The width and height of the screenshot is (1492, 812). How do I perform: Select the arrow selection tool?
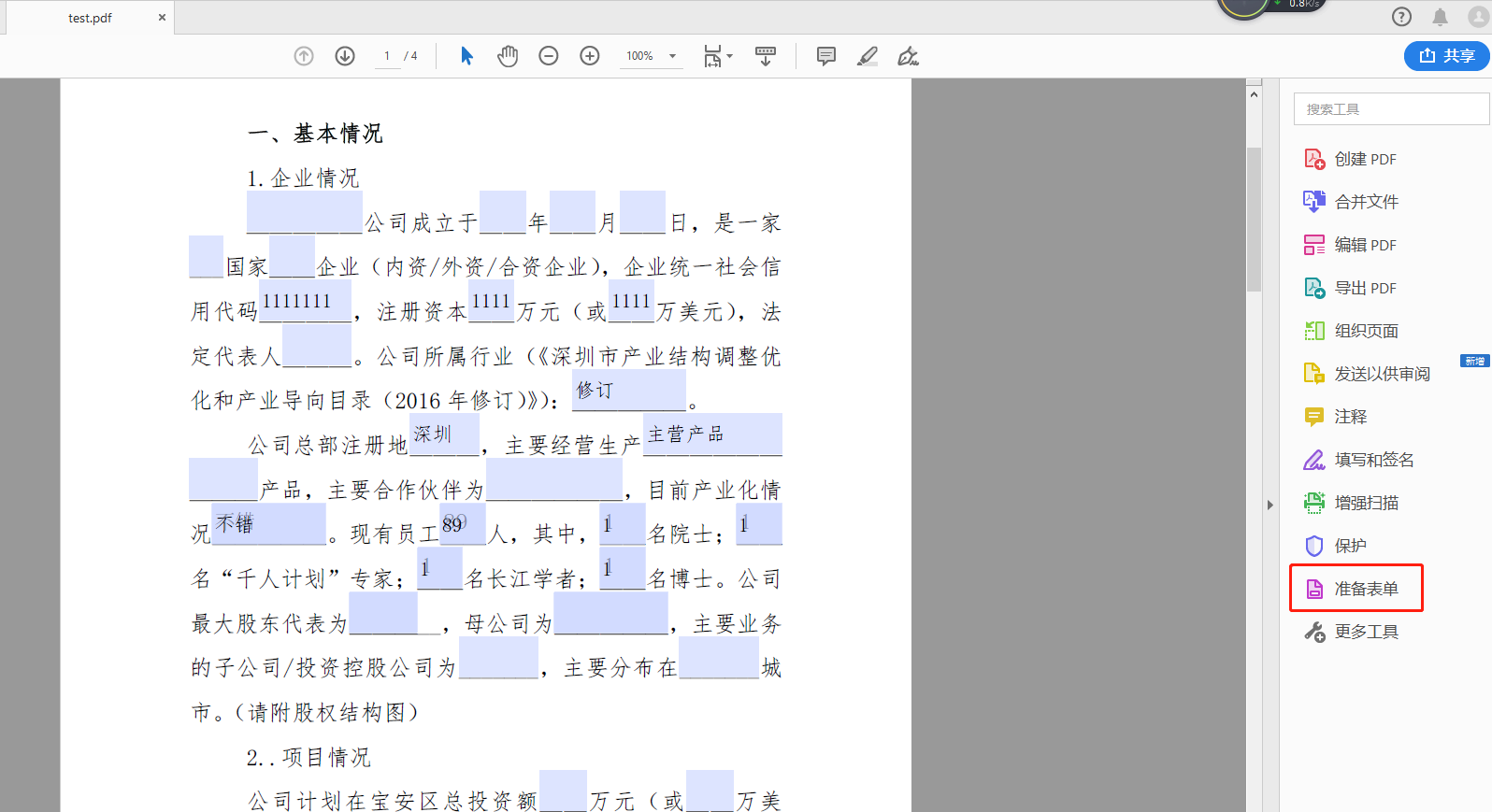466,56
